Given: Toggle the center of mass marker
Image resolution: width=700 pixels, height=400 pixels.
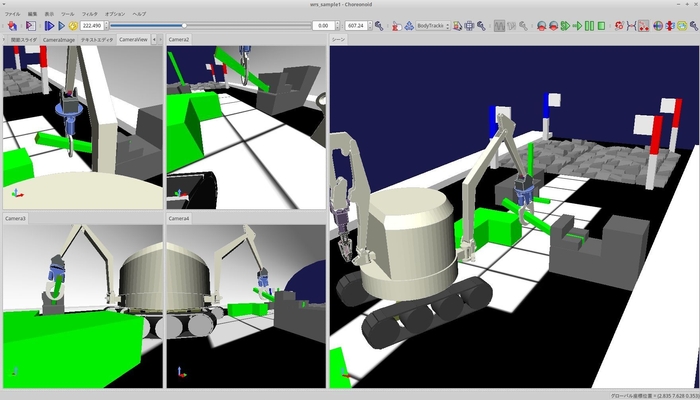Looking at the screenshot, I should (660, 25).
